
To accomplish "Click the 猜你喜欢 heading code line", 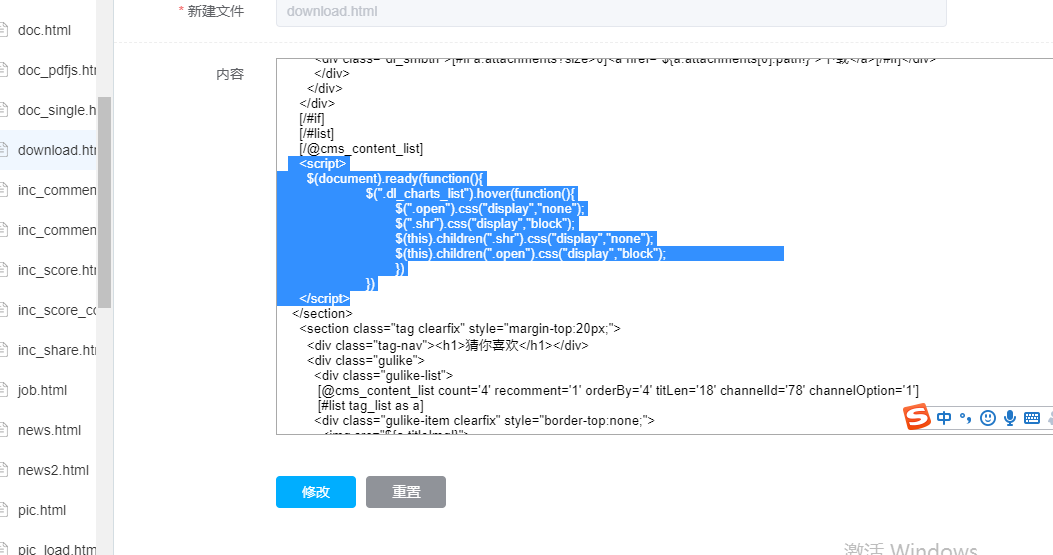I will (x=448, y=345).
